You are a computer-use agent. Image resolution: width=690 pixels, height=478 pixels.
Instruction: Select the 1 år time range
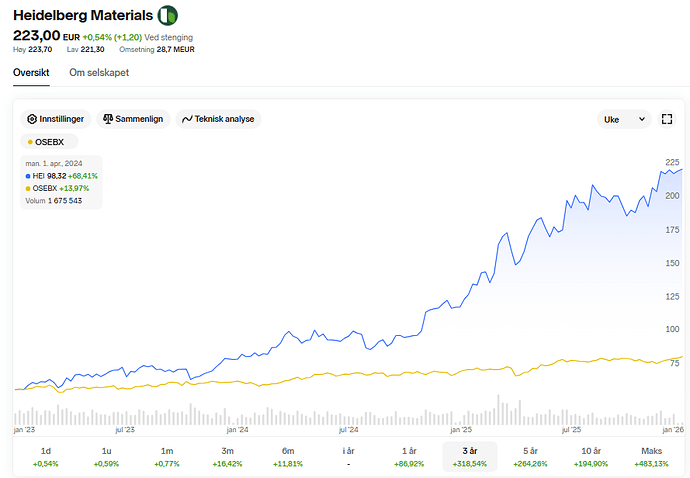tap(409, 457)
